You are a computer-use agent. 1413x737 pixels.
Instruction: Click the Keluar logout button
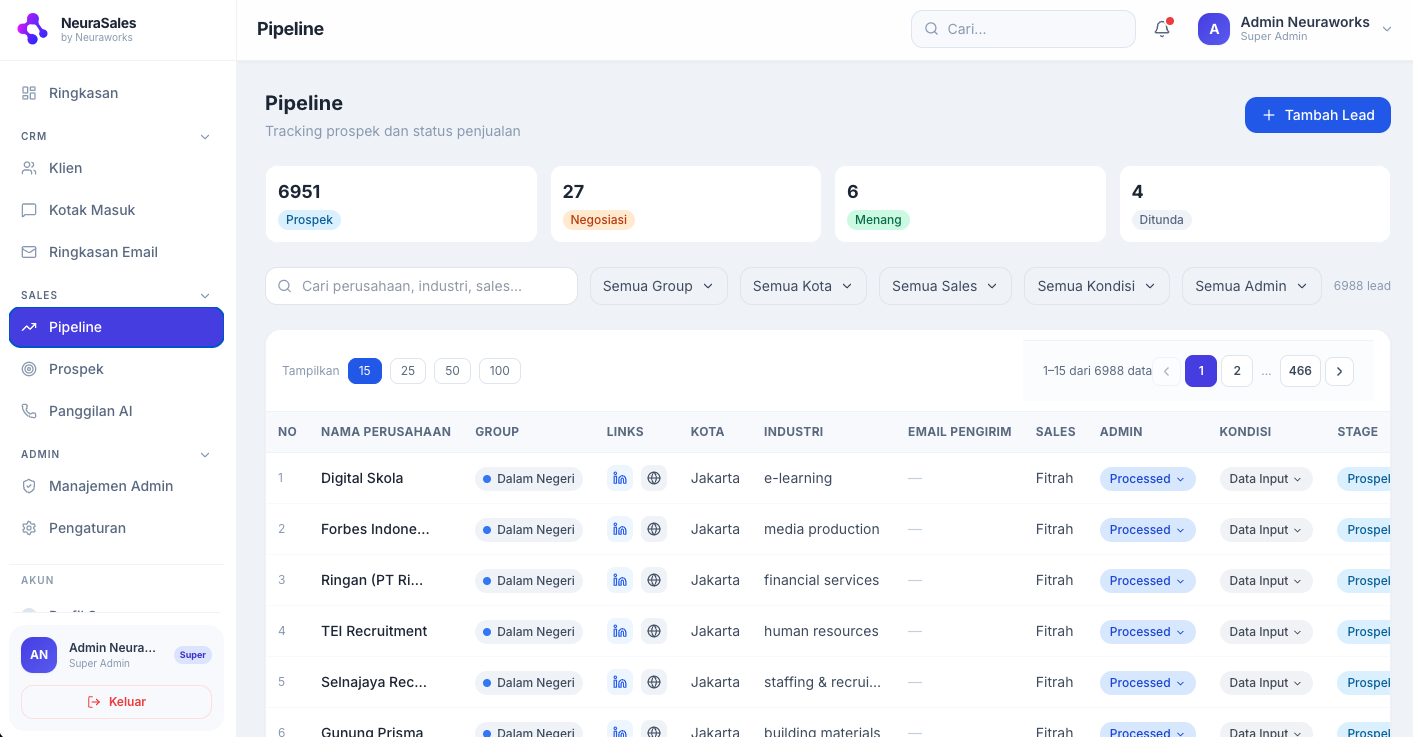click(x=116, y=702)
